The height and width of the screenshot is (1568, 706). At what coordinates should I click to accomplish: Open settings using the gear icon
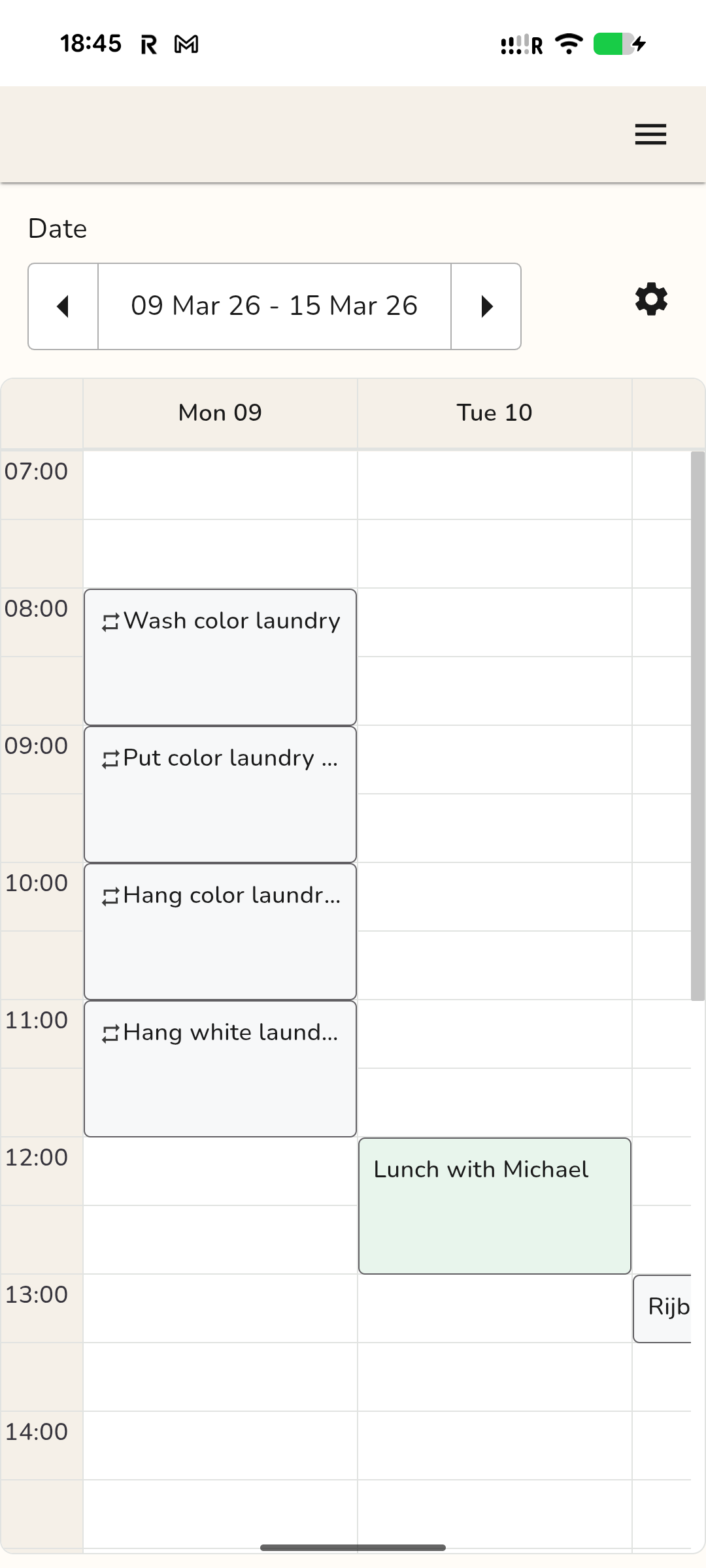(650, 299)
